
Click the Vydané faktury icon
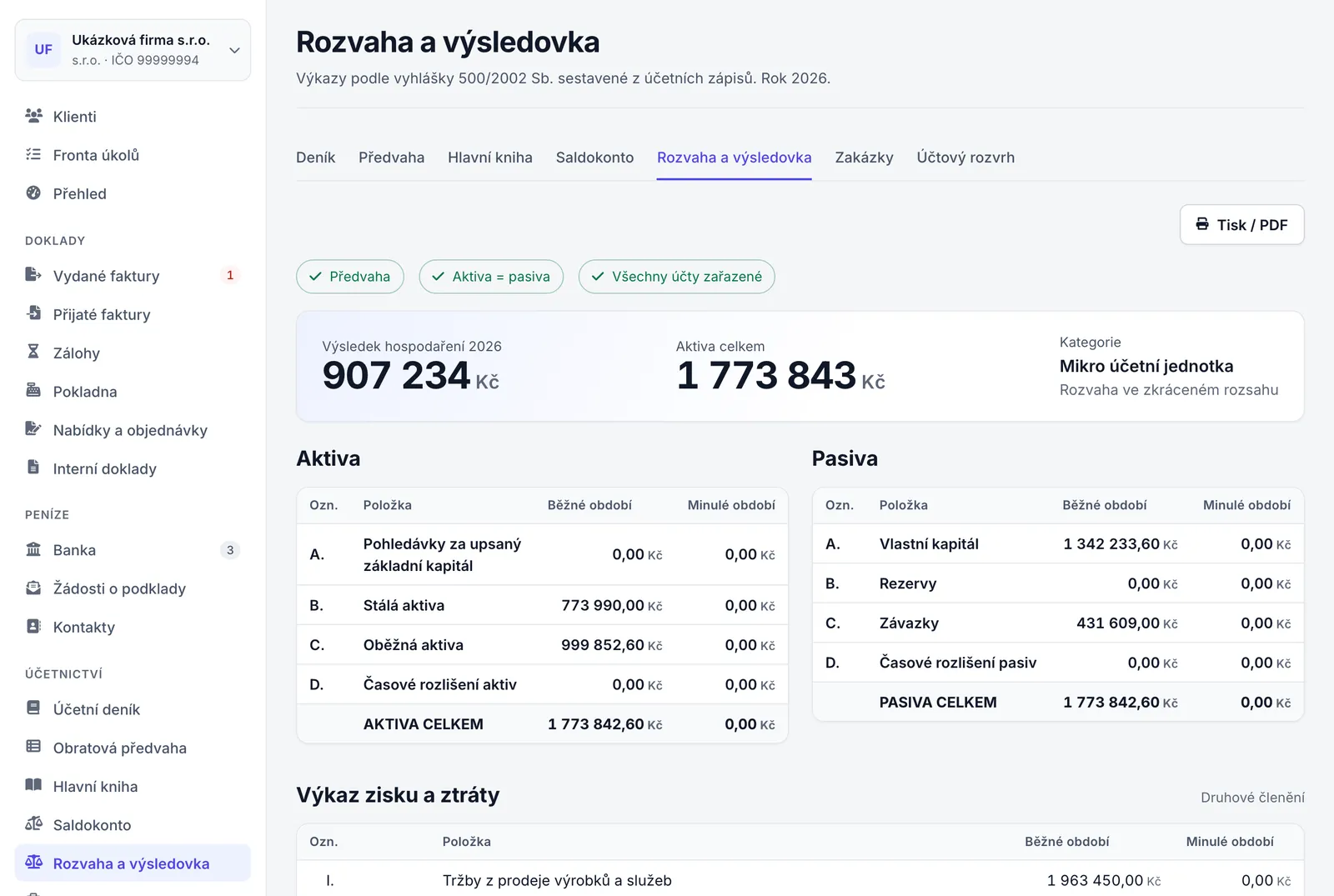pos(33,274)
